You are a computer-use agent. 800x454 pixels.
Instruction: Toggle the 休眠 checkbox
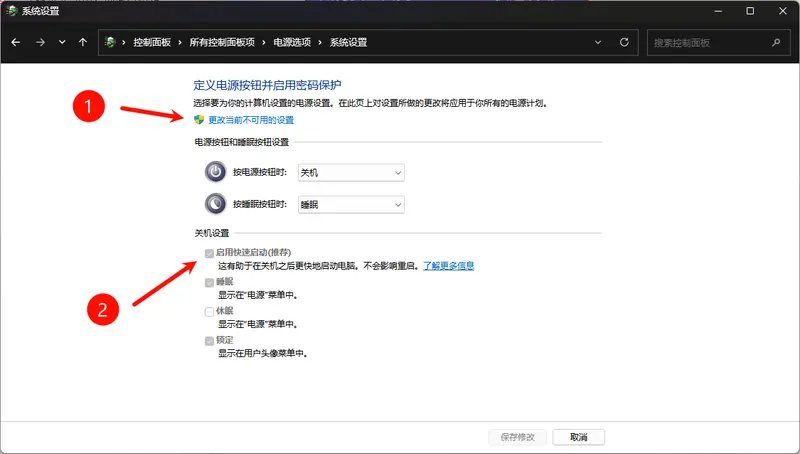tap(209, 312)
